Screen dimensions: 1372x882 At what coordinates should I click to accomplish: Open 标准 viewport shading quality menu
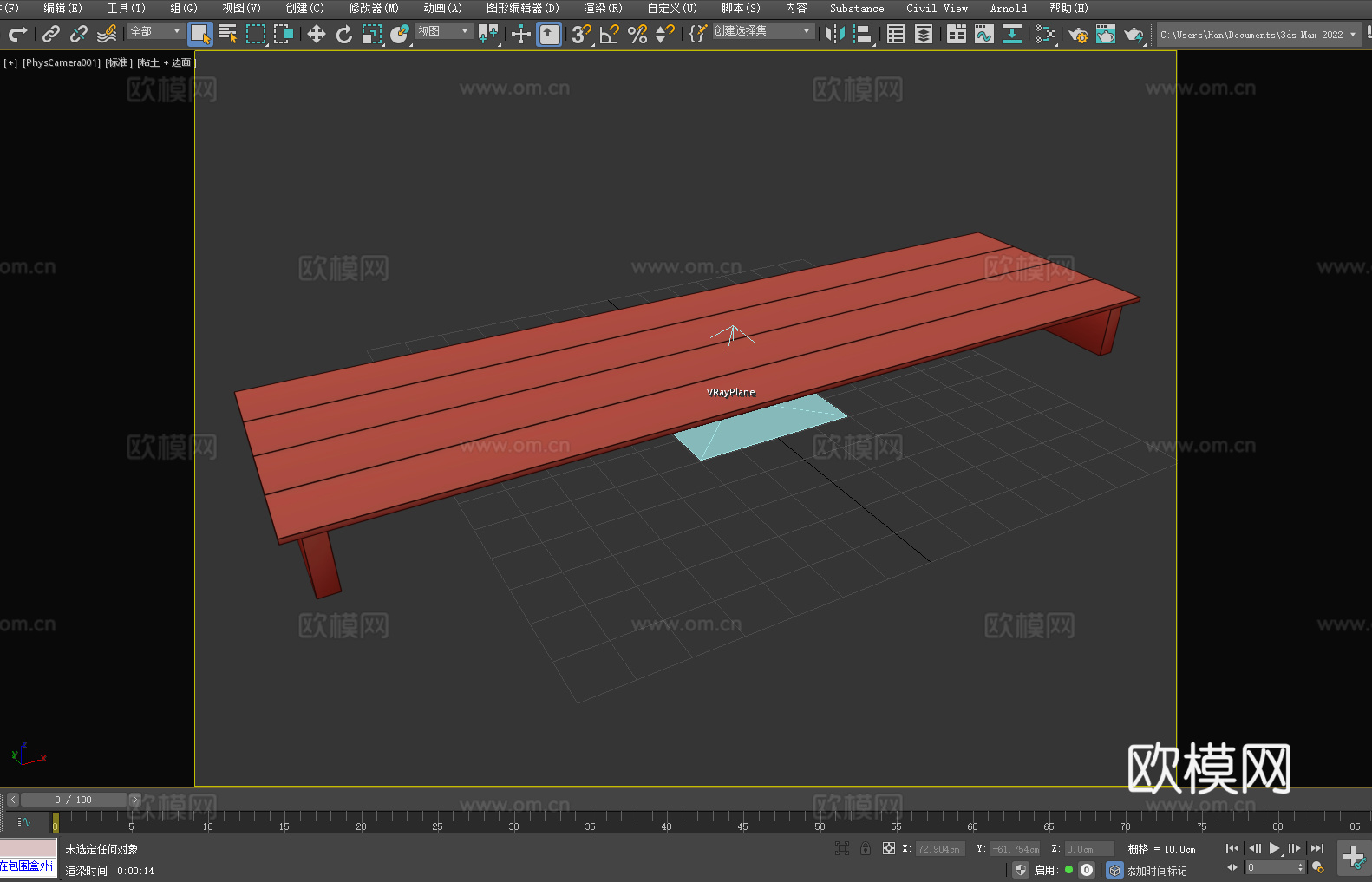119,62
